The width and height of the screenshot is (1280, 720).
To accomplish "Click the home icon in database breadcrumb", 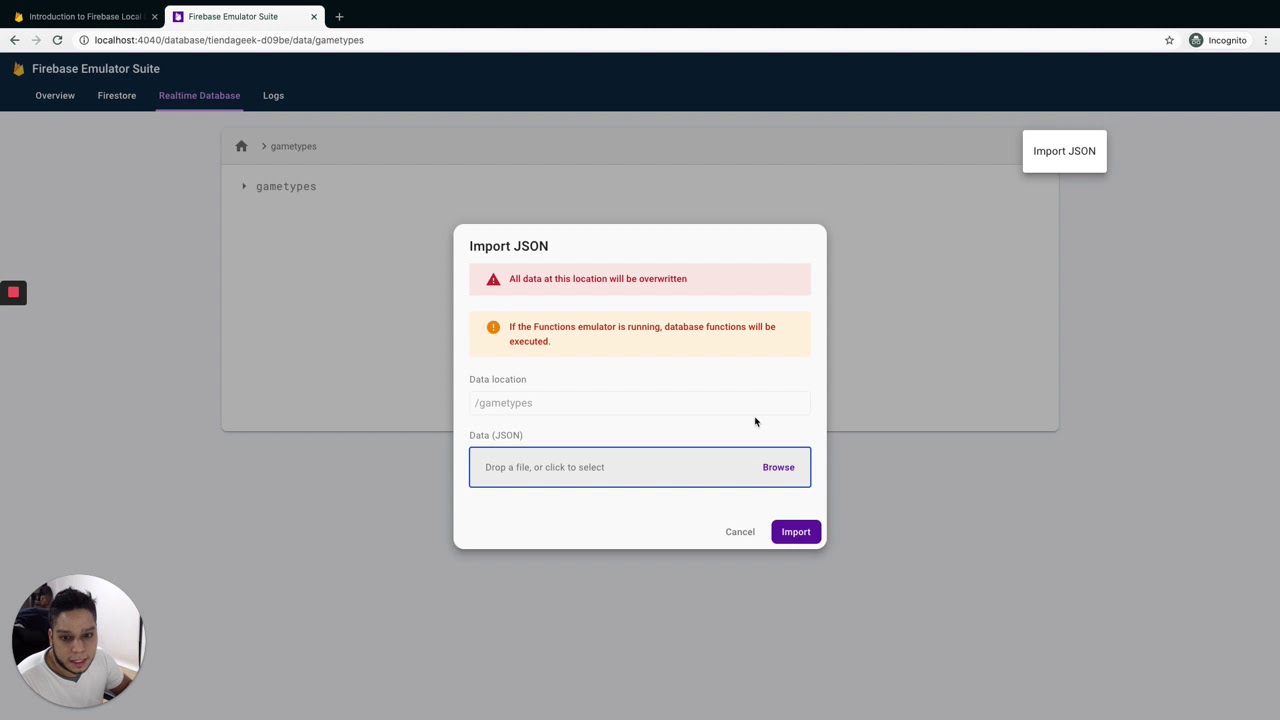I will 241,146.
